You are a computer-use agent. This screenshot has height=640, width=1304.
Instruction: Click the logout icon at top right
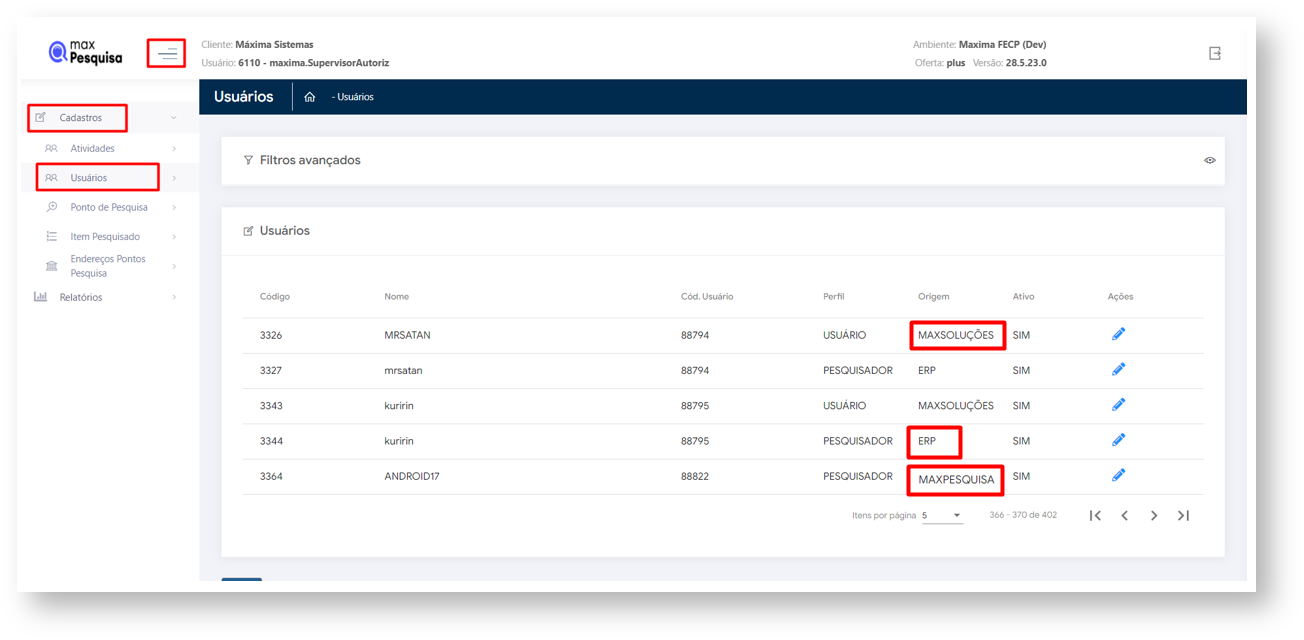point(1215,53)
